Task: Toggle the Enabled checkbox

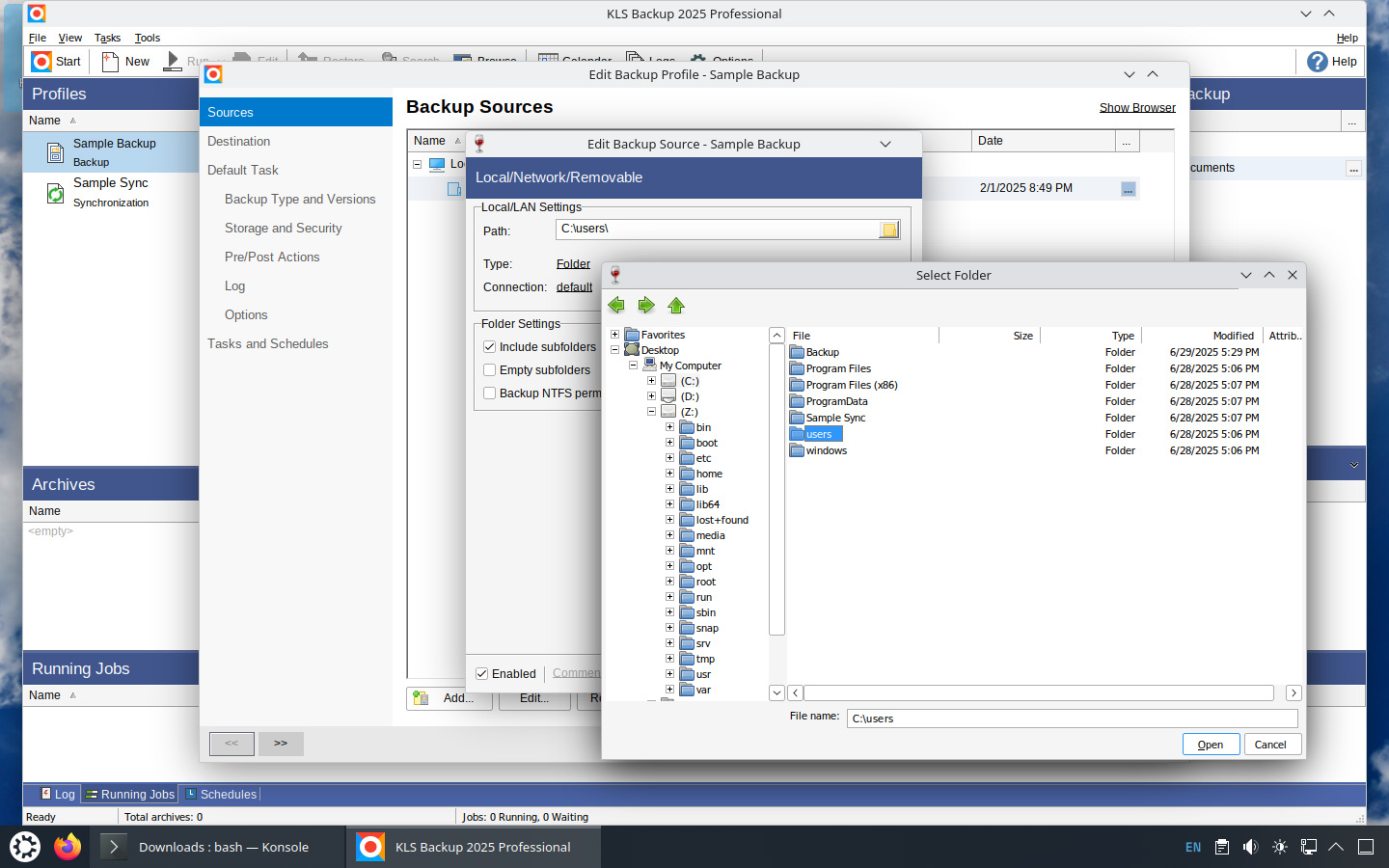Action: pos(481,673)
